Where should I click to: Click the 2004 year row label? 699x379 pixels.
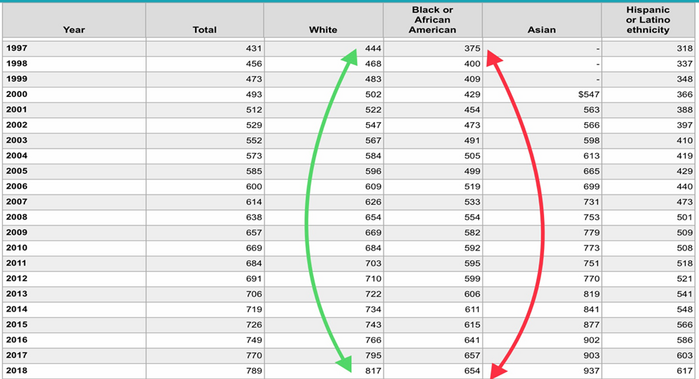(16, 156)
